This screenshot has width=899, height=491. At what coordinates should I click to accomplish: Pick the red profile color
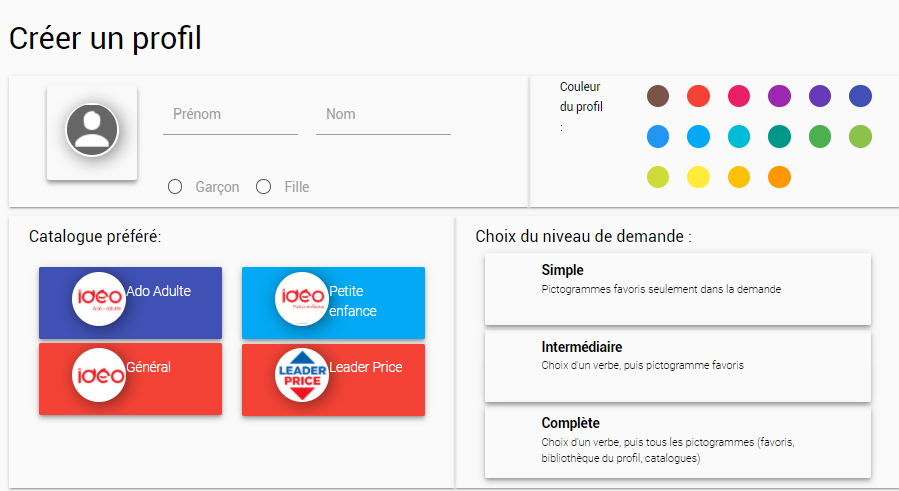698,96
